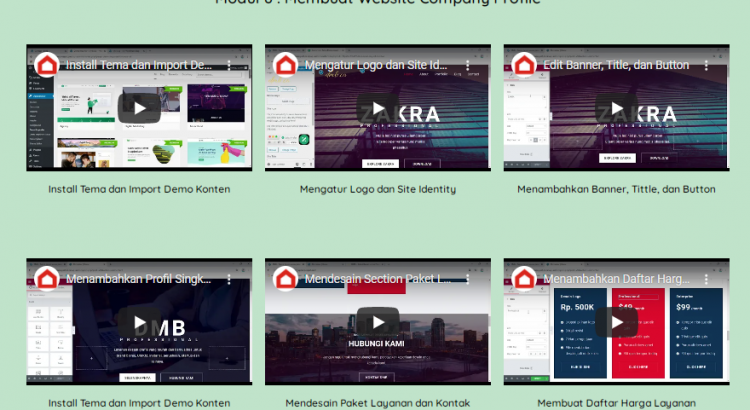Open three-dot menu on the Menambahkan Profil video
This screenshot has width=750, height=410.
[x=229, y=279]
